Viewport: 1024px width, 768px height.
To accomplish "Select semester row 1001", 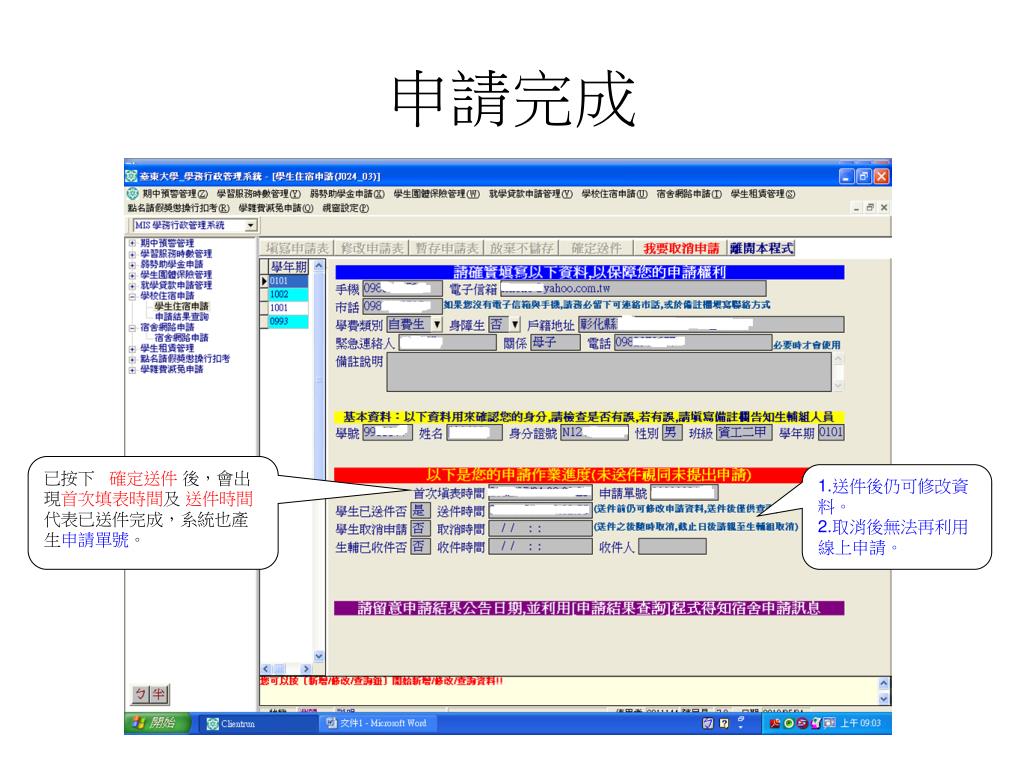I will [288, 308].
